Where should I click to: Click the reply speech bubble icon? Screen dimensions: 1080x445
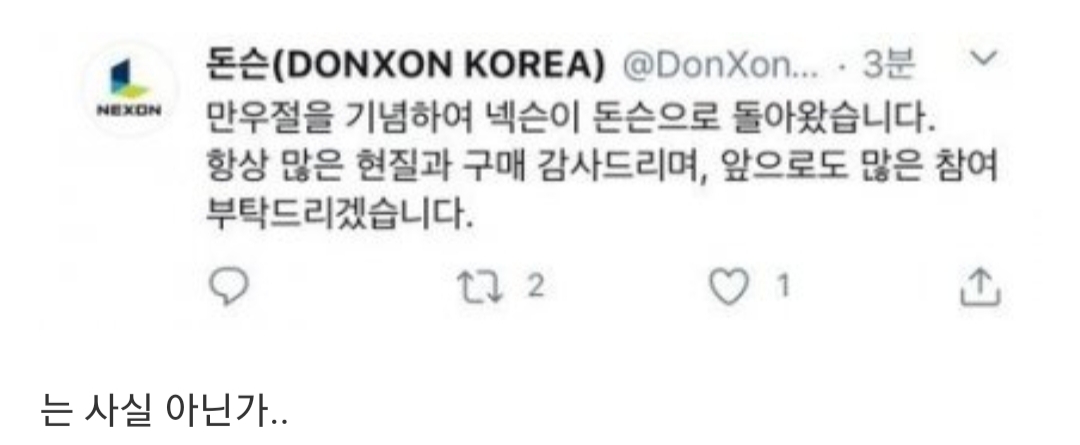point(227,287)
